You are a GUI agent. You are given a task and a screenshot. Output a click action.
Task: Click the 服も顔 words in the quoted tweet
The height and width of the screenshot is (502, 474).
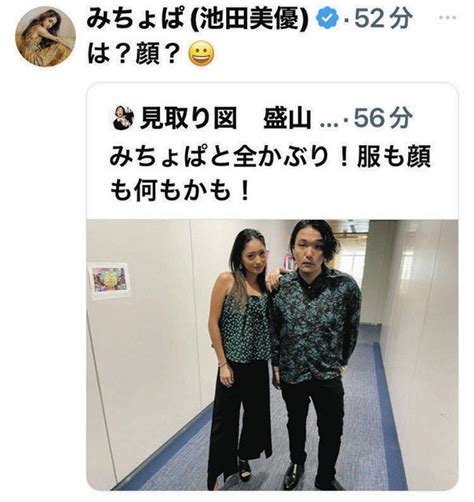[394, 156]
